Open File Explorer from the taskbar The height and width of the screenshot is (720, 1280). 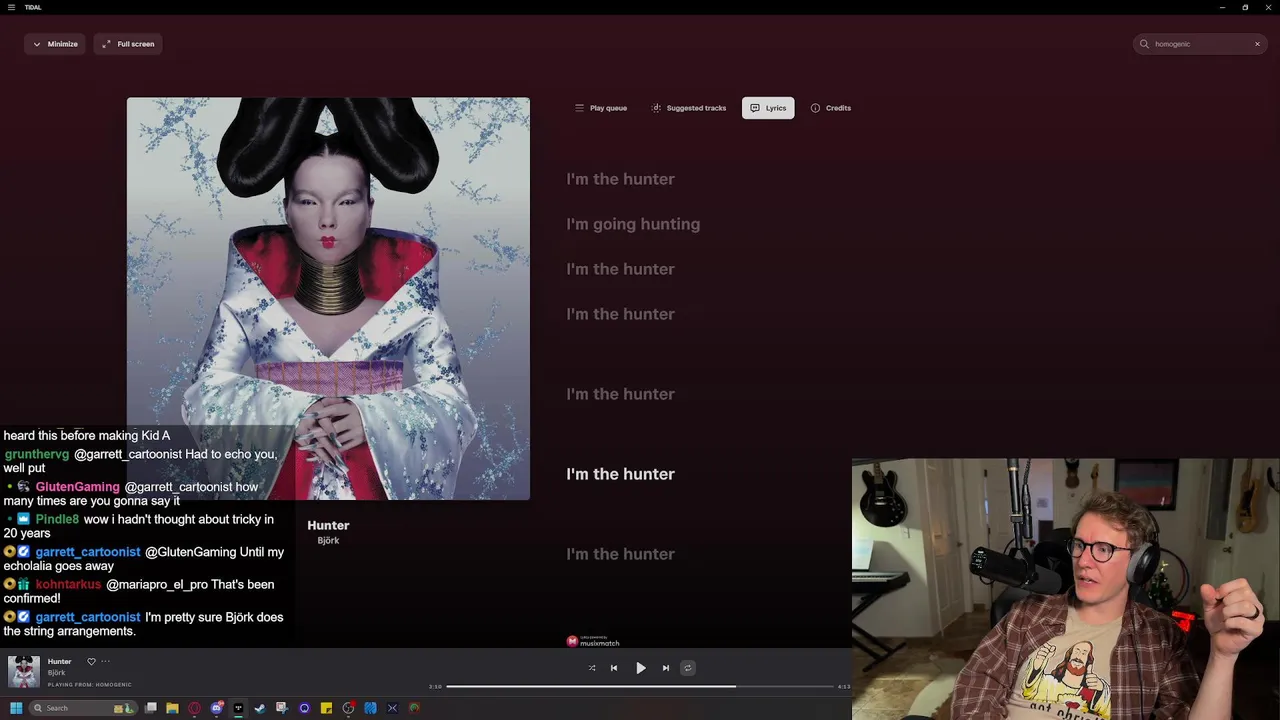172,708
